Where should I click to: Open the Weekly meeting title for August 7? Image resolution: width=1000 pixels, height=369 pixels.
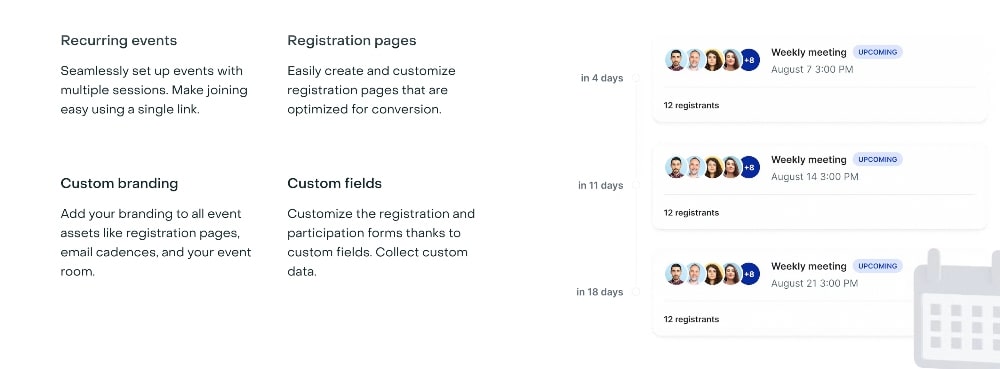pos(809,52)
